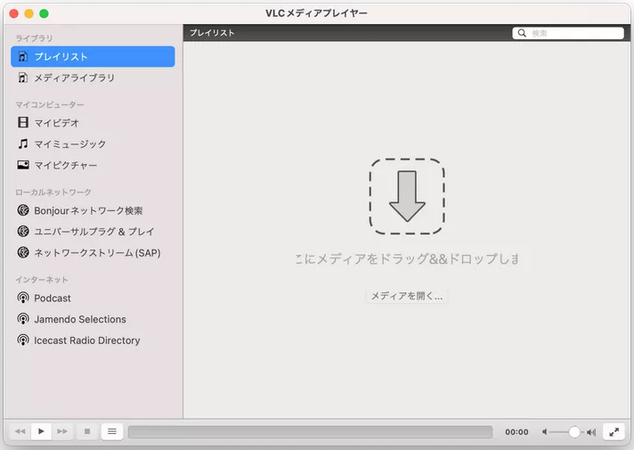Stop playback with the square stop button
This screenshot has height=450, width=634.
tap(87, 431)
